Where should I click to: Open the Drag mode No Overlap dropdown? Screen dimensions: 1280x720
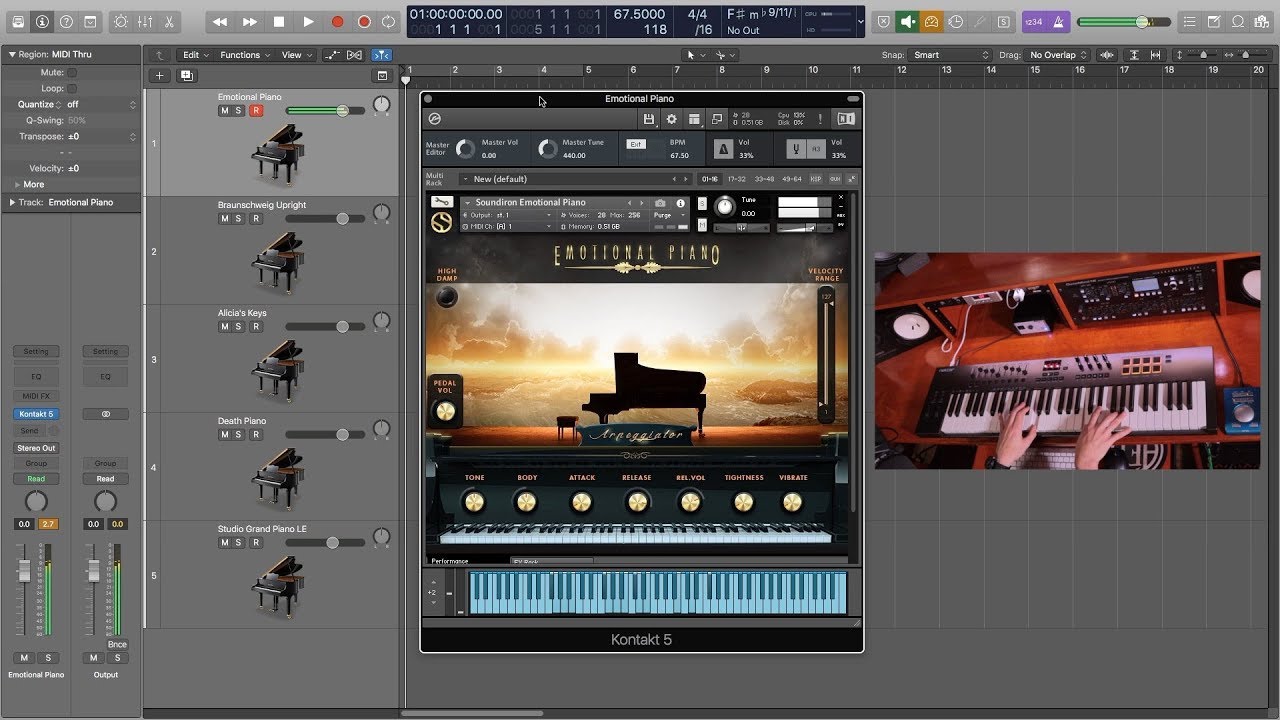(1058, 55)
